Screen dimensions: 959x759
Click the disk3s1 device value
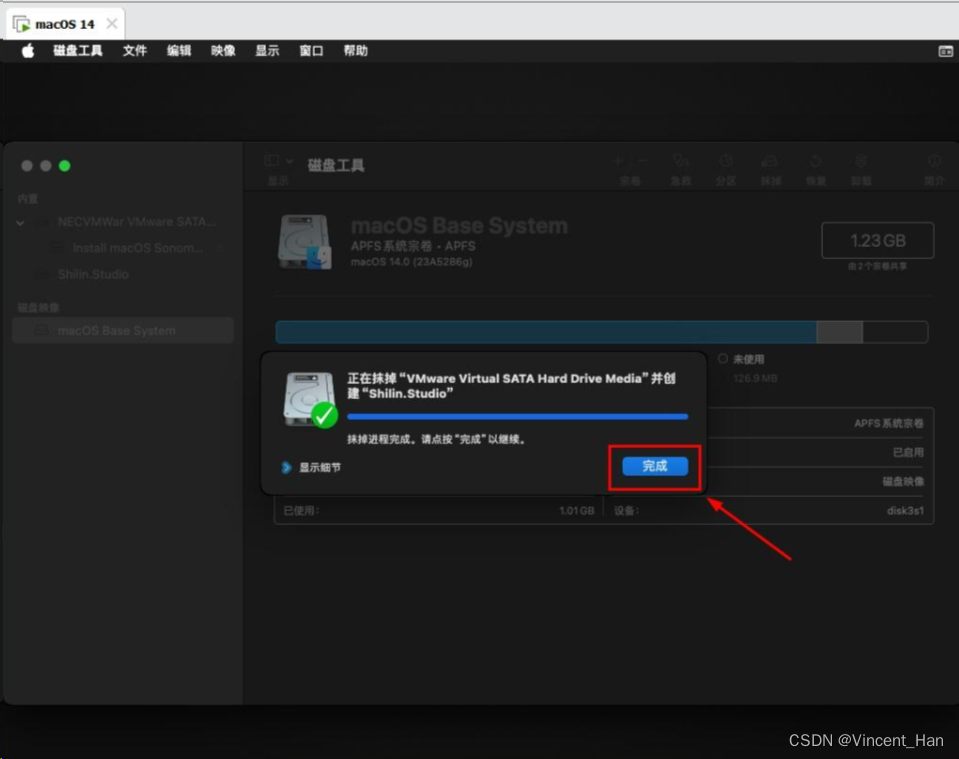tap(905, 511)
